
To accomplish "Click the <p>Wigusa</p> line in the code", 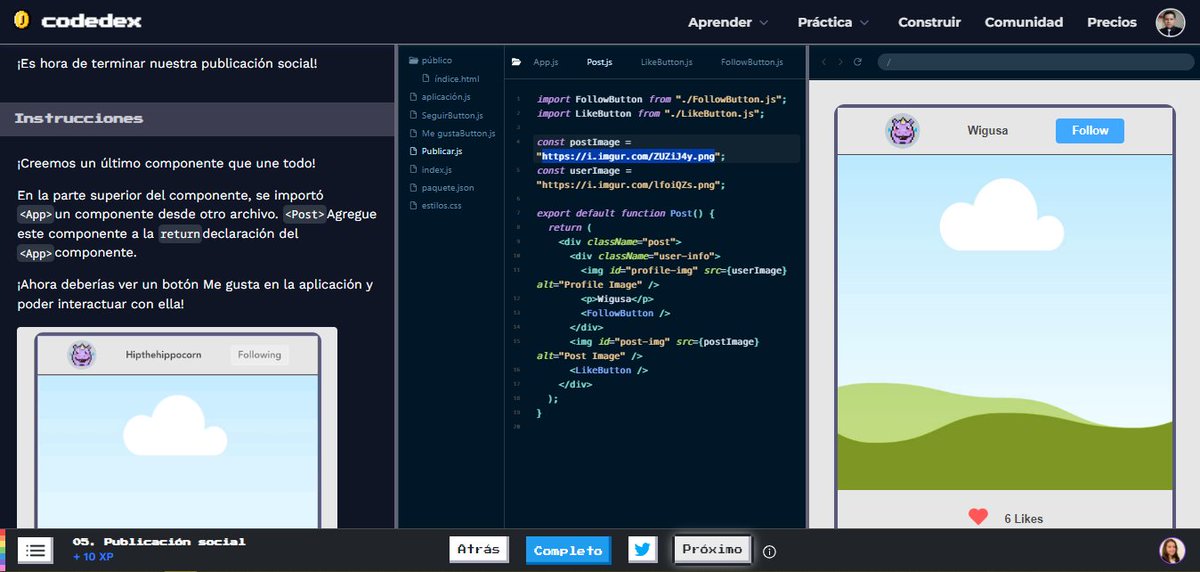I will [617, 299].
